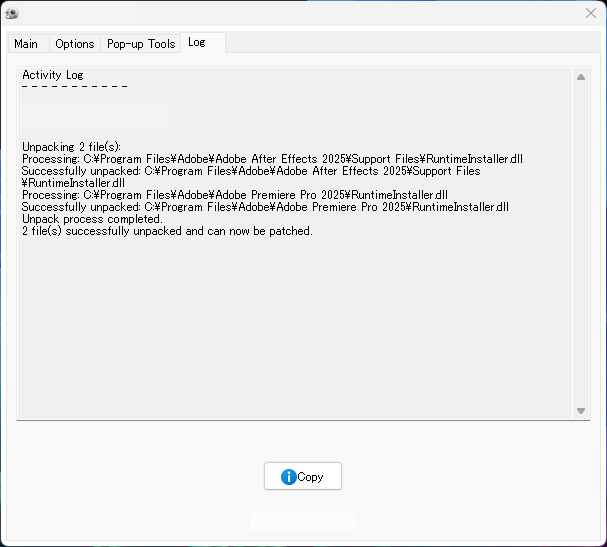Close the window with the X button
Image resolution: width=607 pixels, height=547 pixels.
tap(591, 13)
